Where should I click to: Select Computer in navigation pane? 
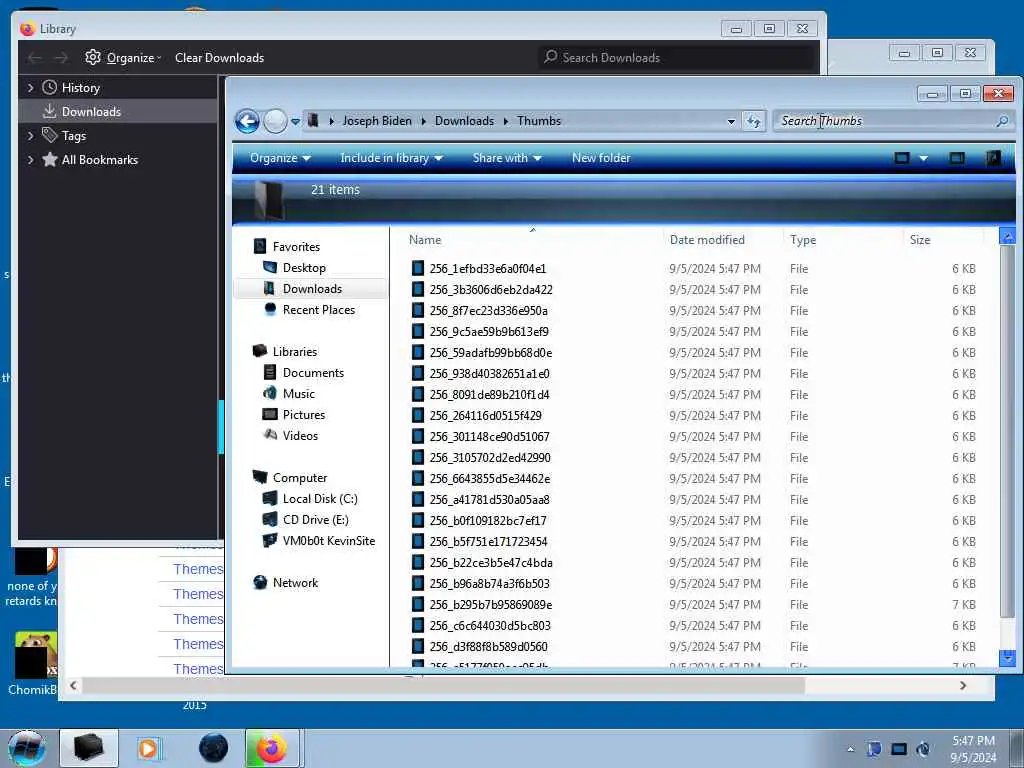pyautogui.click(x=299, y=477)
